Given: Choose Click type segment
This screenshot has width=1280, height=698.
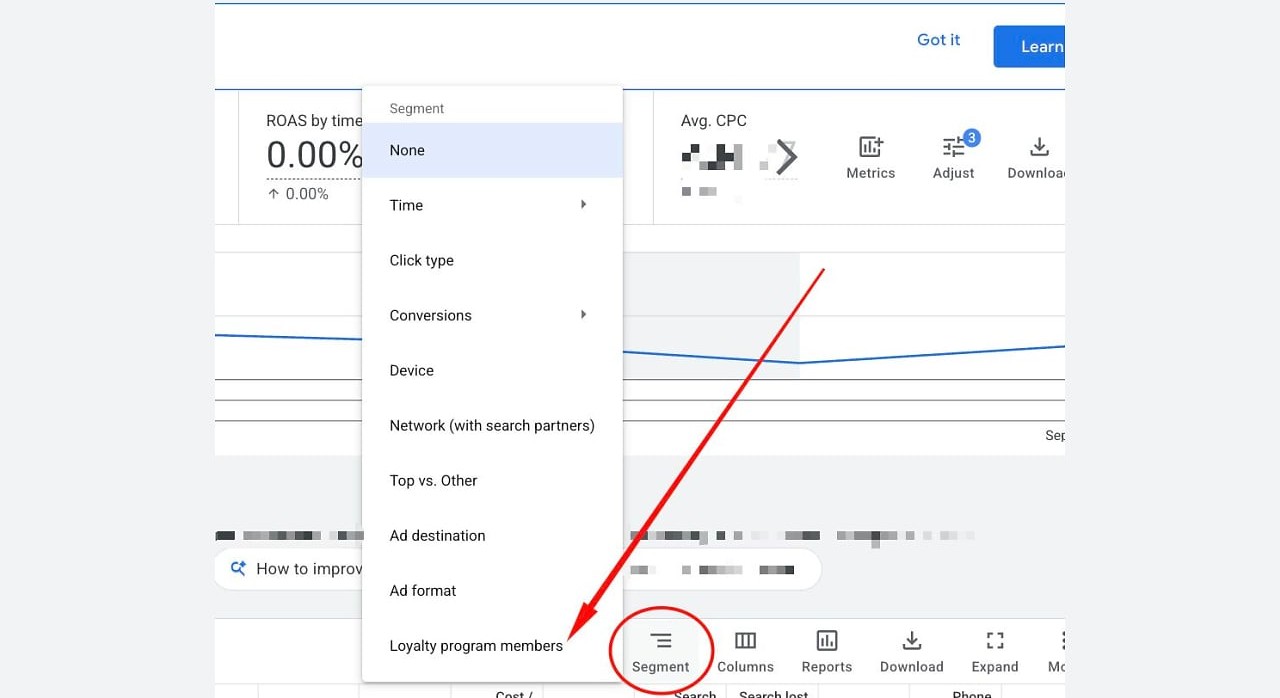Looking at the screenshot, I should pyautogui.click(x=492, y=260).
